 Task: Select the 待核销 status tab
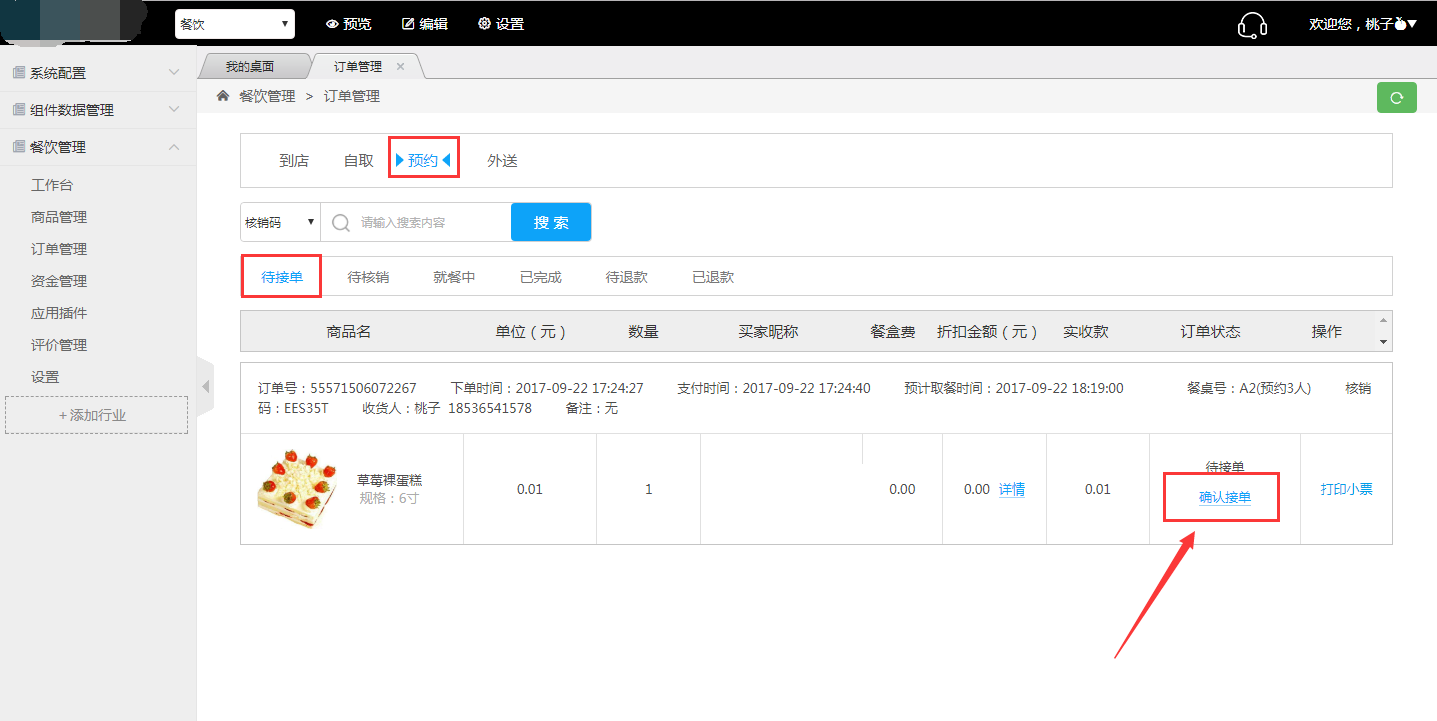pos(368,277)
